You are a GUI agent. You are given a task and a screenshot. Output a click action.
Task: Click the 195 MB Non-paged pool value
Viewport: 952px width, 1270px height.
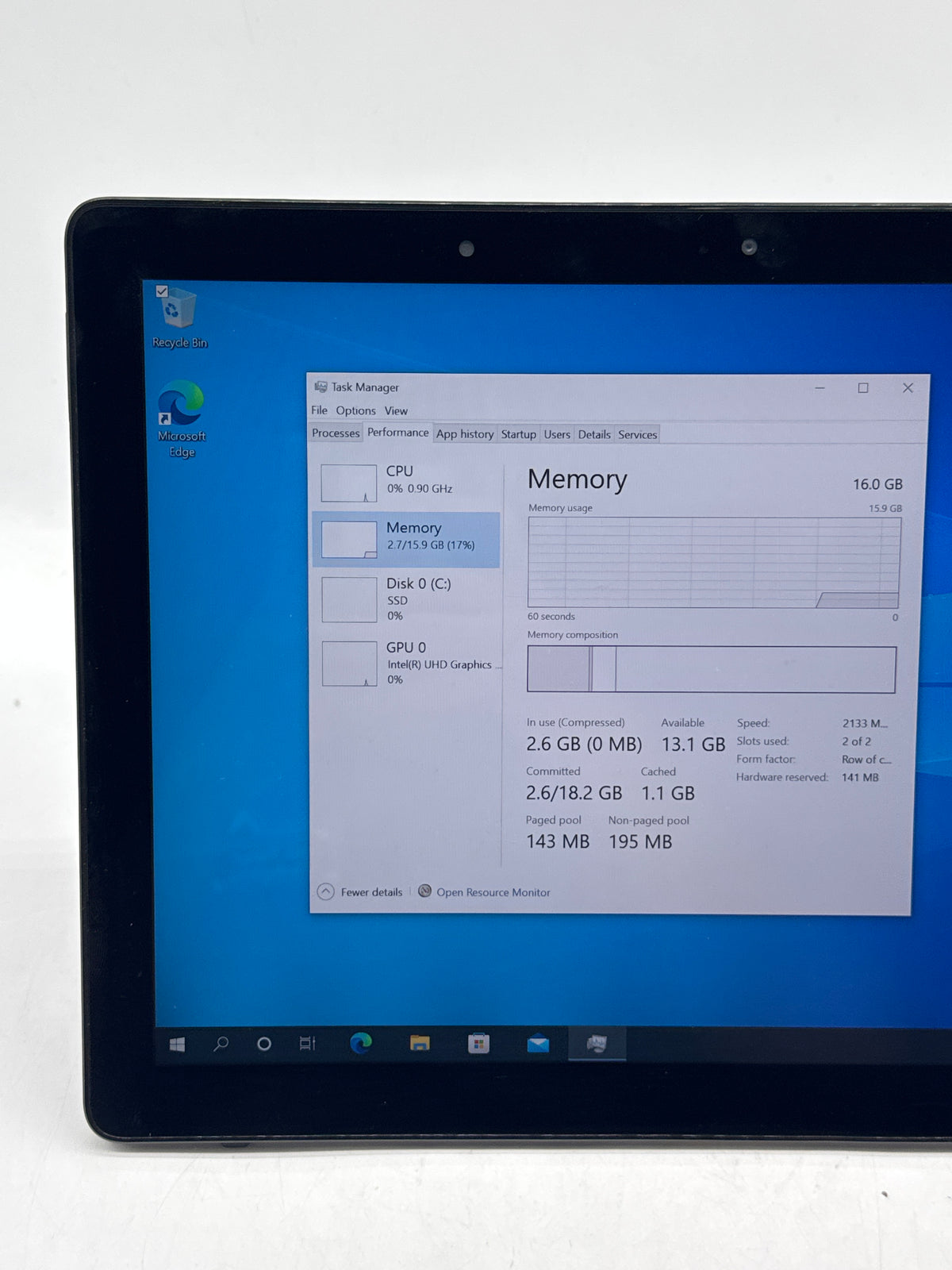[x=640, y=841]
